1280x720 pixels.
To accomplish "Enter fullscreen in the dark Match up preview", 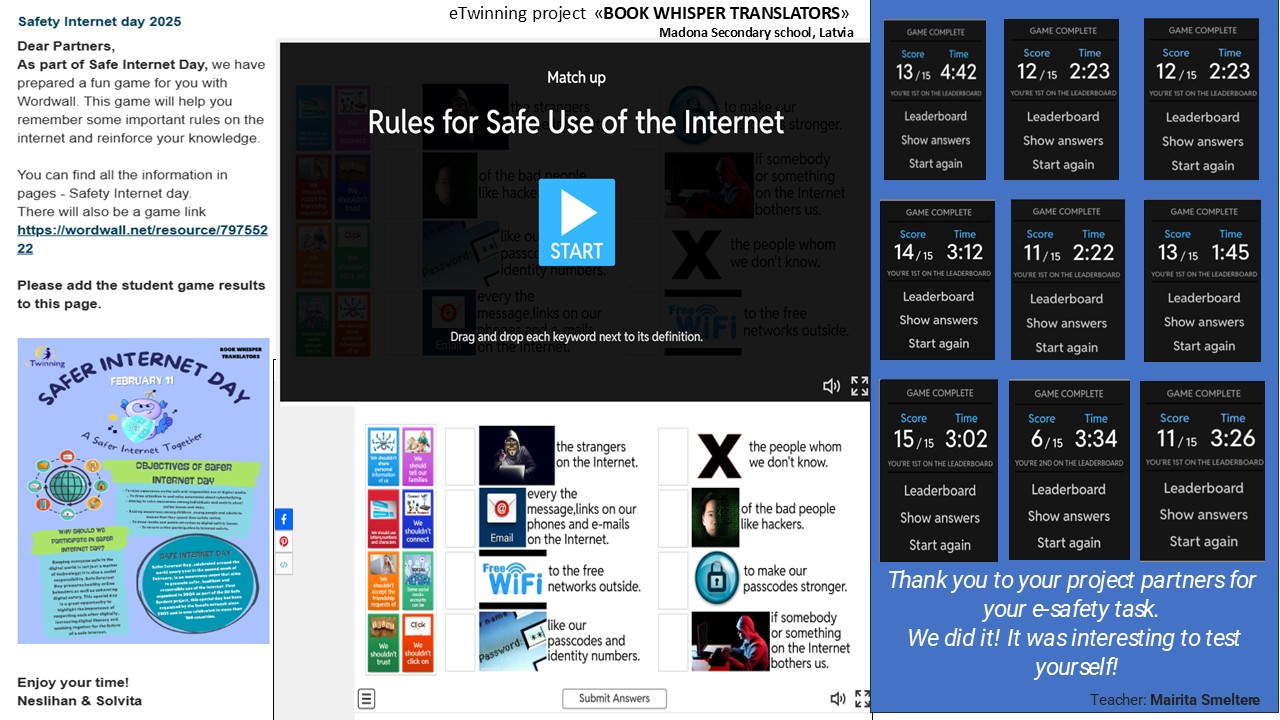I will 859,386.
